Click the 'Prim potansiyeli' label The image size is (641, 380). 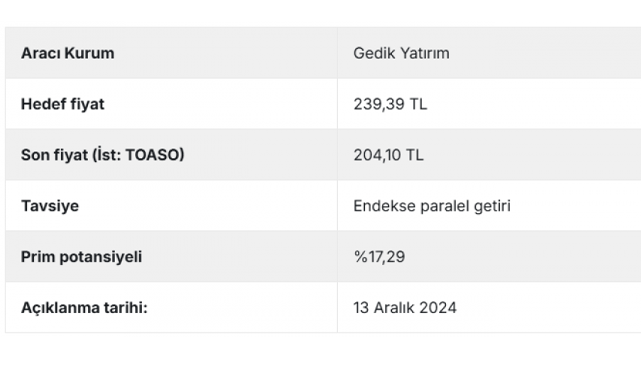81,257
